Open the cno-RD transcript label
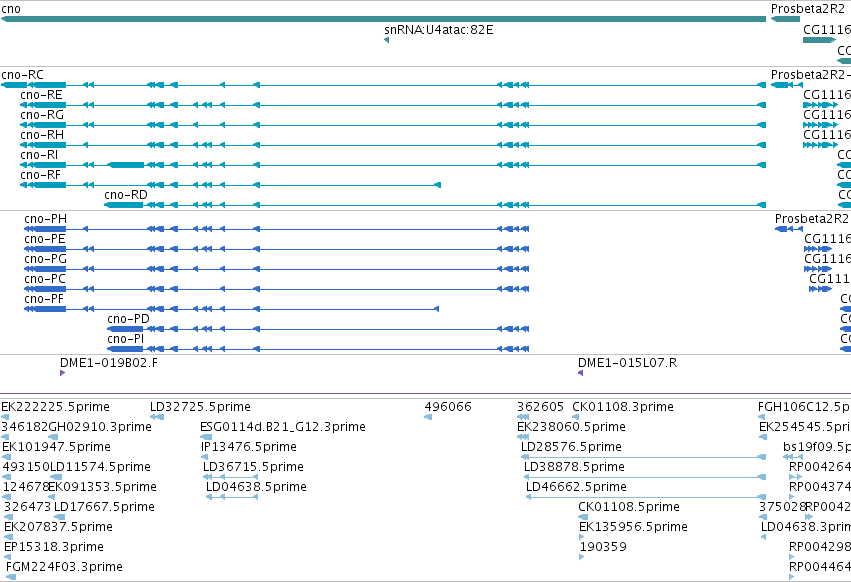 pos(126,195)
